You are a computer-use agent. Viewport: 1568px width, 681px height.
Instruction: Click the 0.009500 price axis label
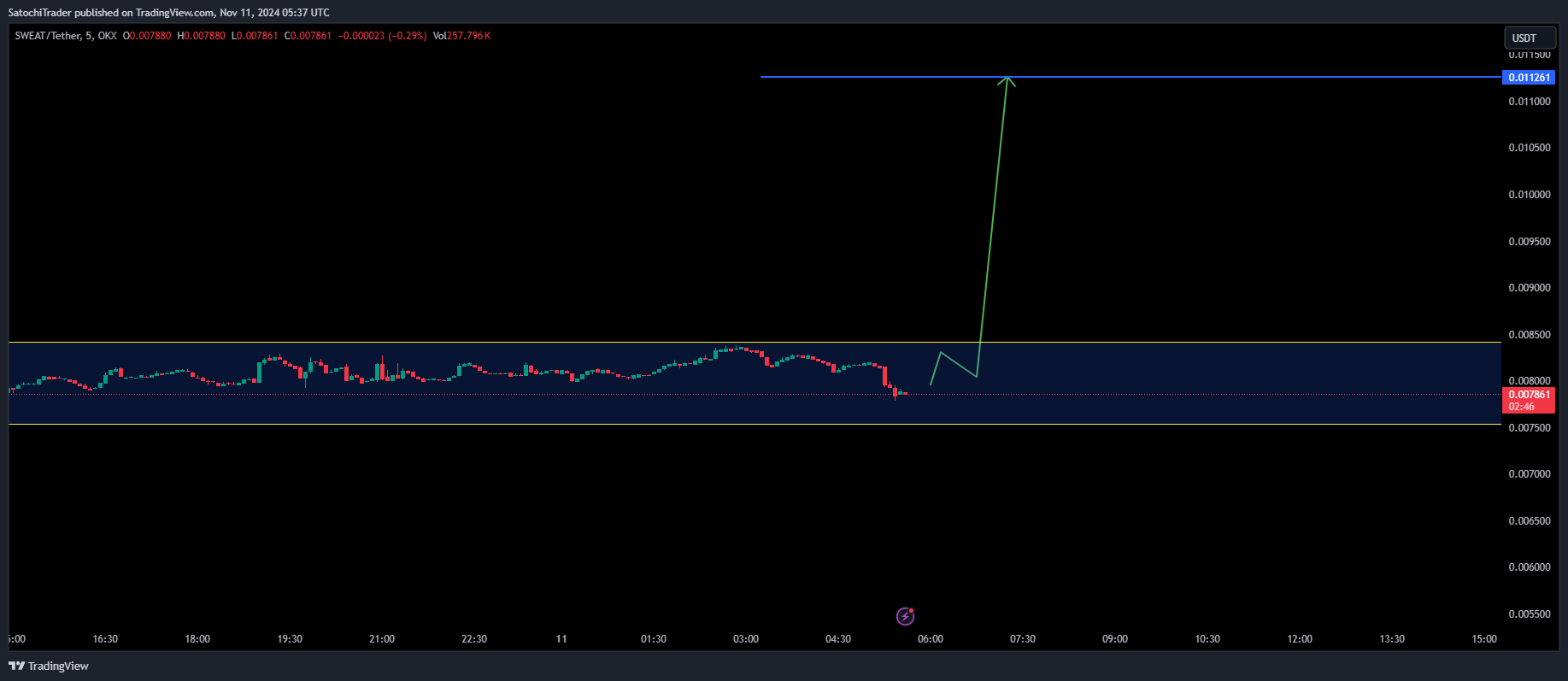point(1530,242)
